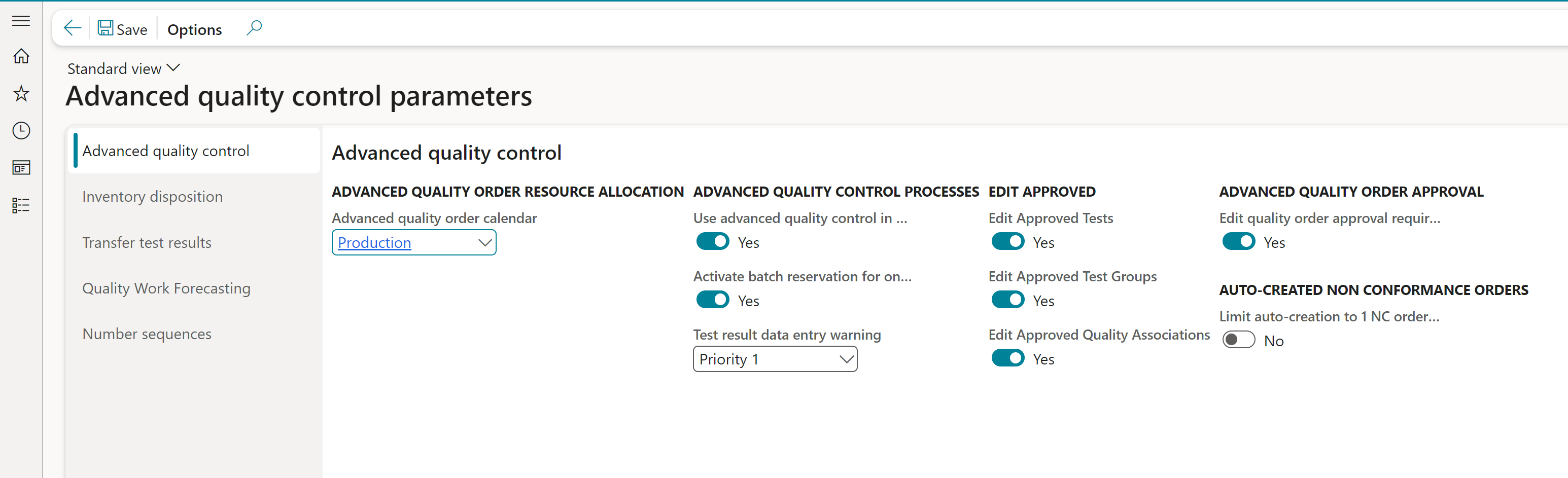The image size is (1568, 478).
Task: Open Workspaces icon in sidebar
Action: coord(21,168)
